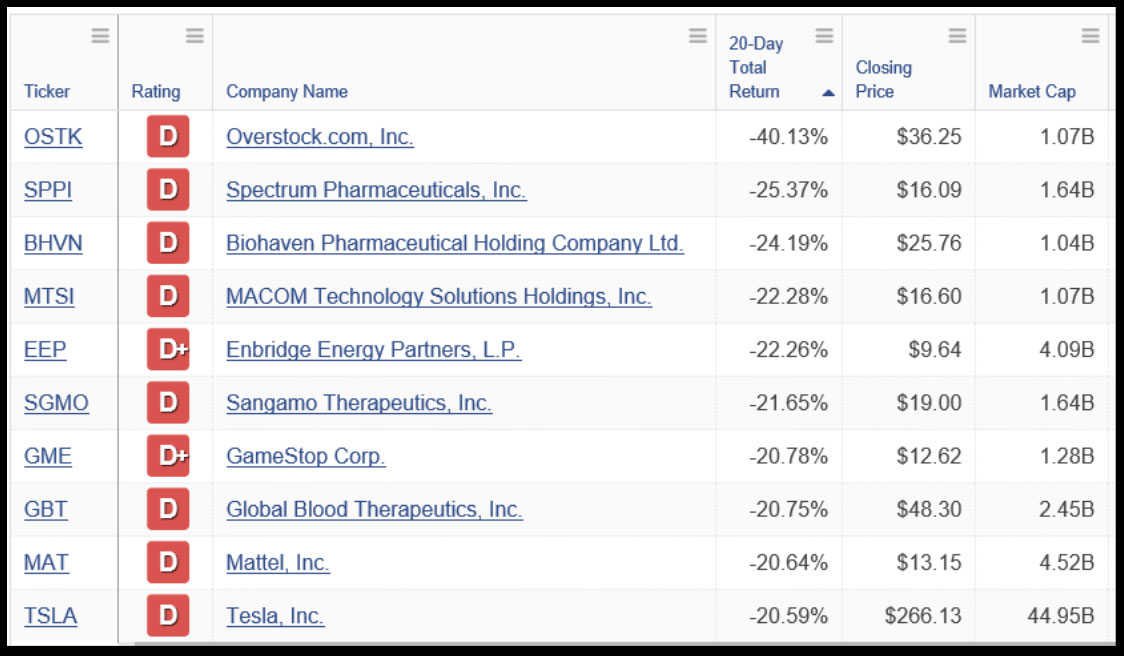Open the Spectrum Pharmaceuticals, Inc. link
This screenshot has height=656, width=1124.
tap(376, 190)
